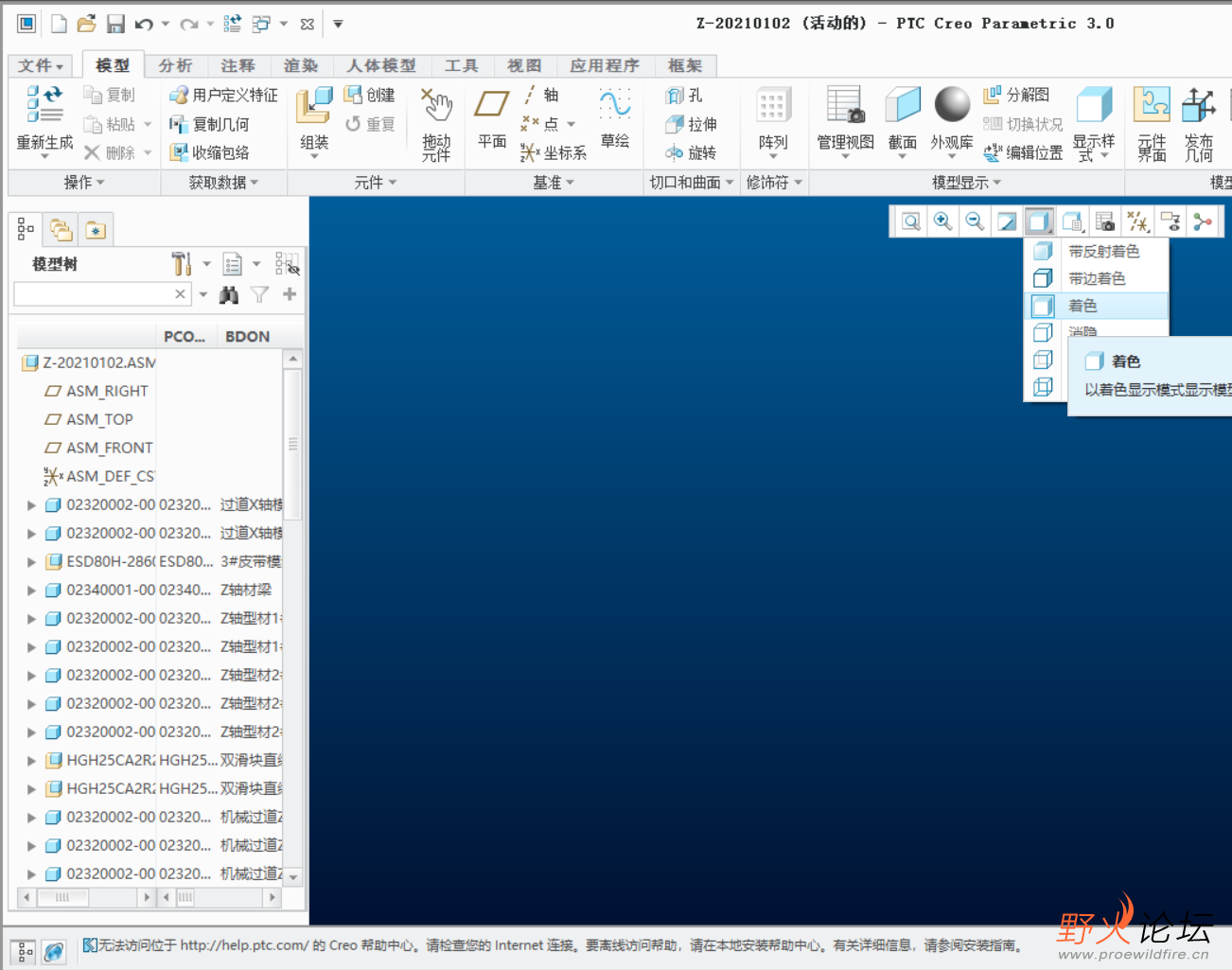Click the Repaint icon in graphics toolbar
Screen dimensions: 1232x970
point(1007,221)
